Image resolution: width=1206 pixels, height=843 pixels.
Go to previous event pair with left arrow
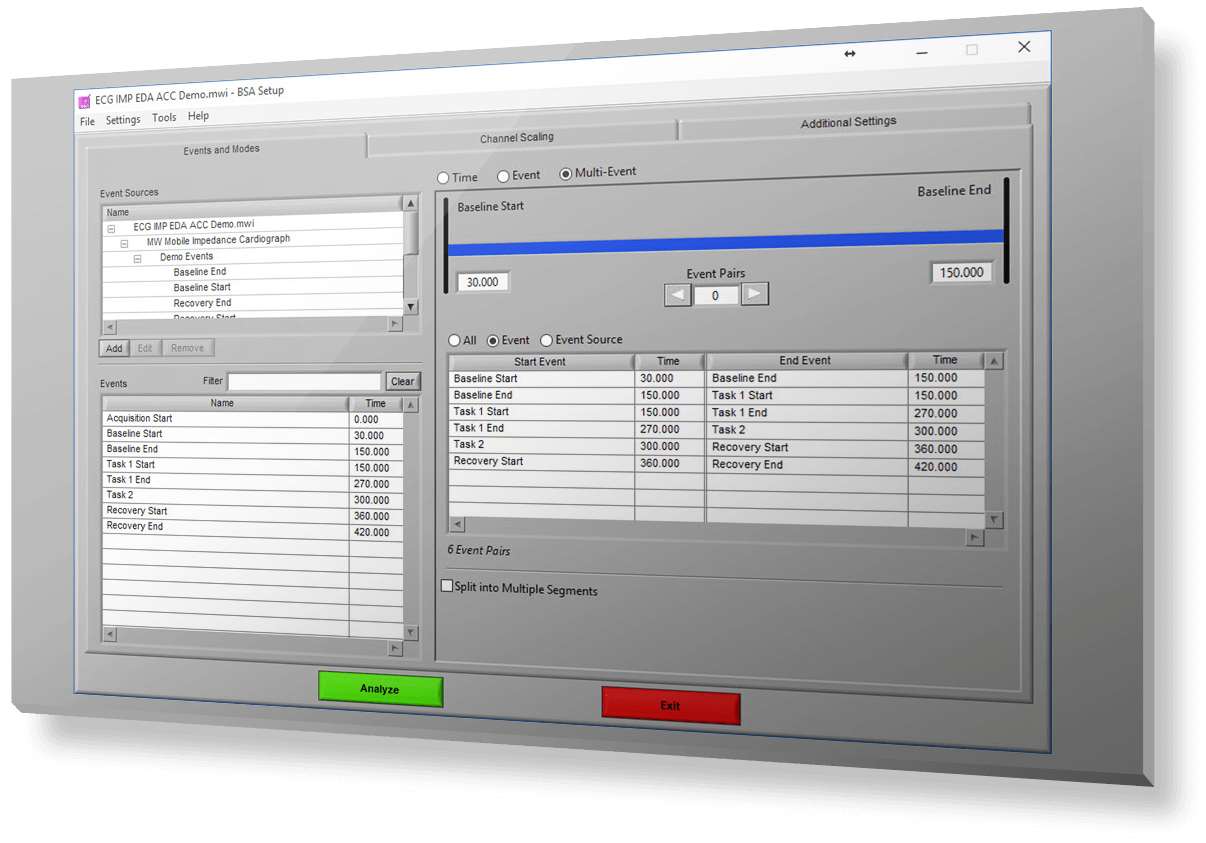pyautogui.click(x=678, y=295)
